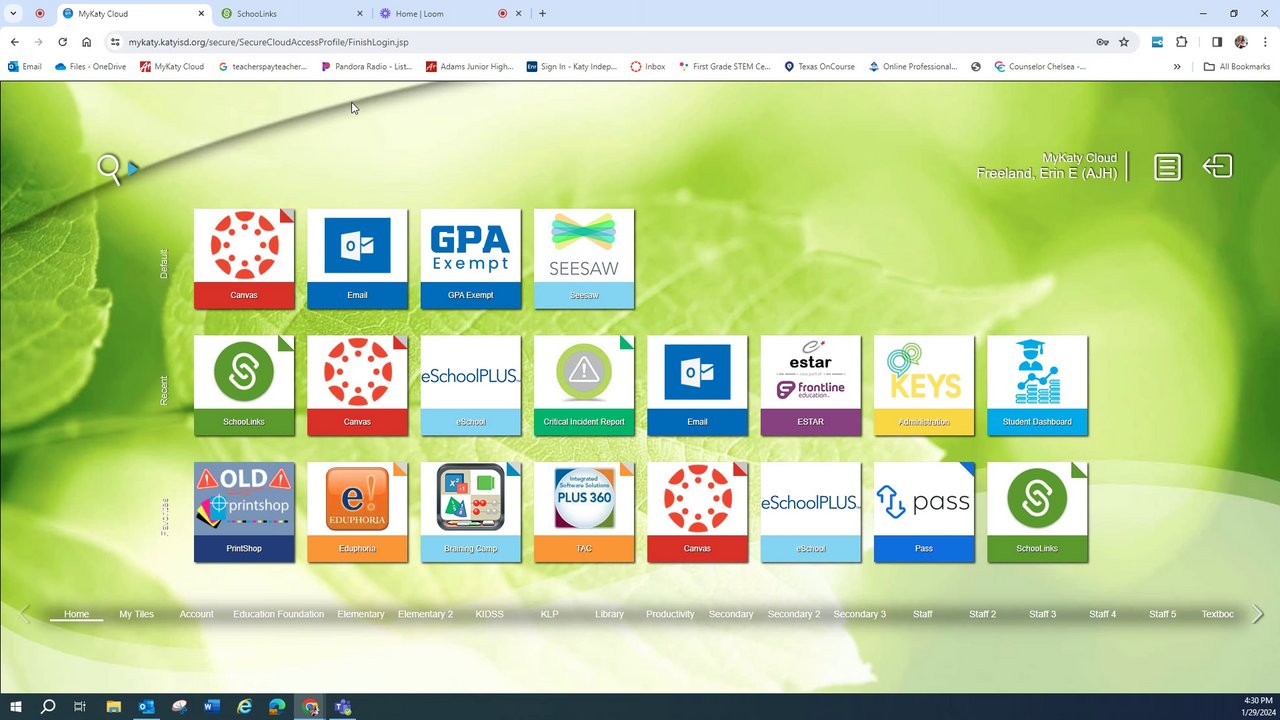Switch to the Secondary 2 tab
The height and width of the screenshot is (720, 1280).
coord(794,614)
